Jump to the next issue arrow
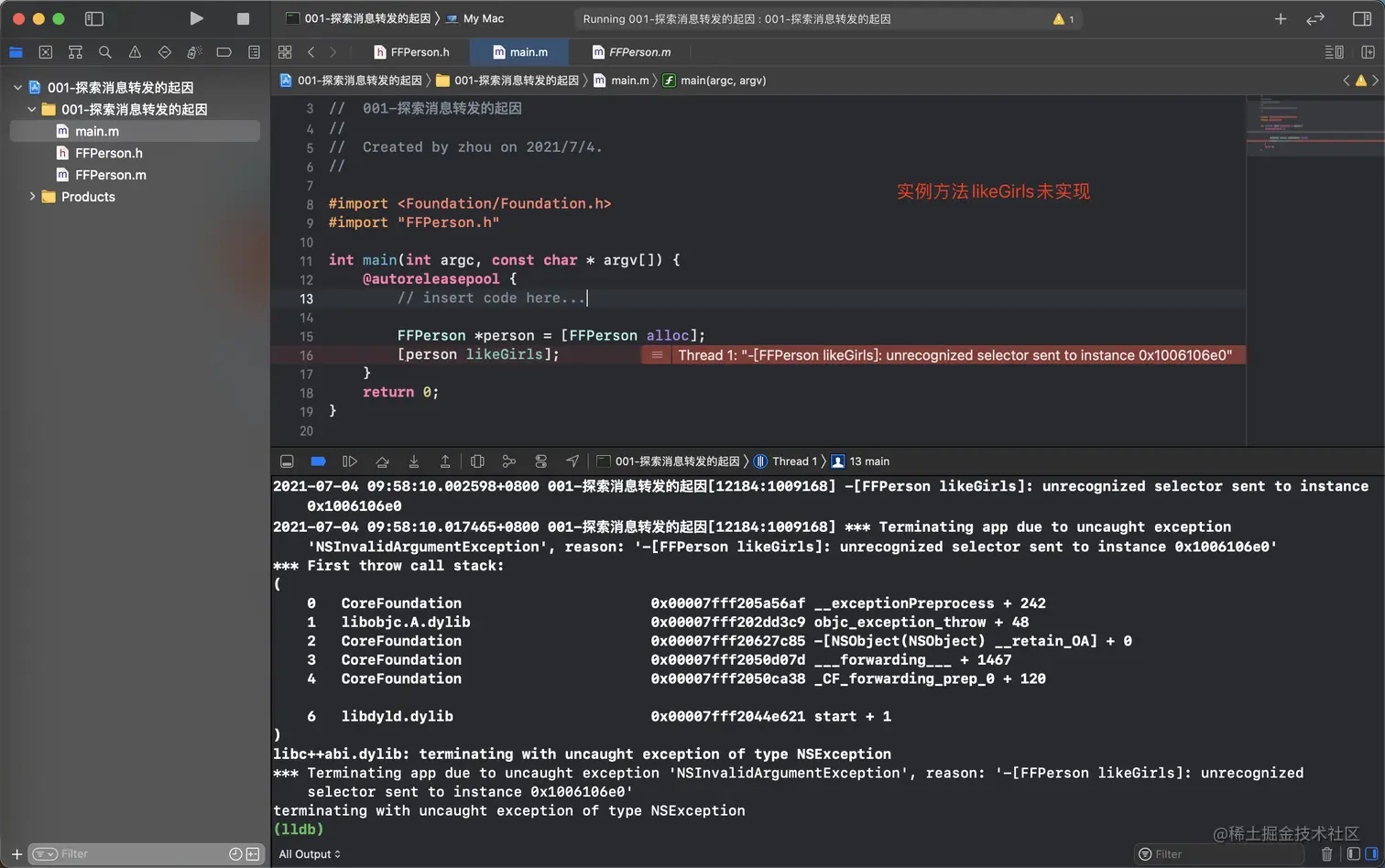The image size is (1385, 868). tap(1375, 81)
